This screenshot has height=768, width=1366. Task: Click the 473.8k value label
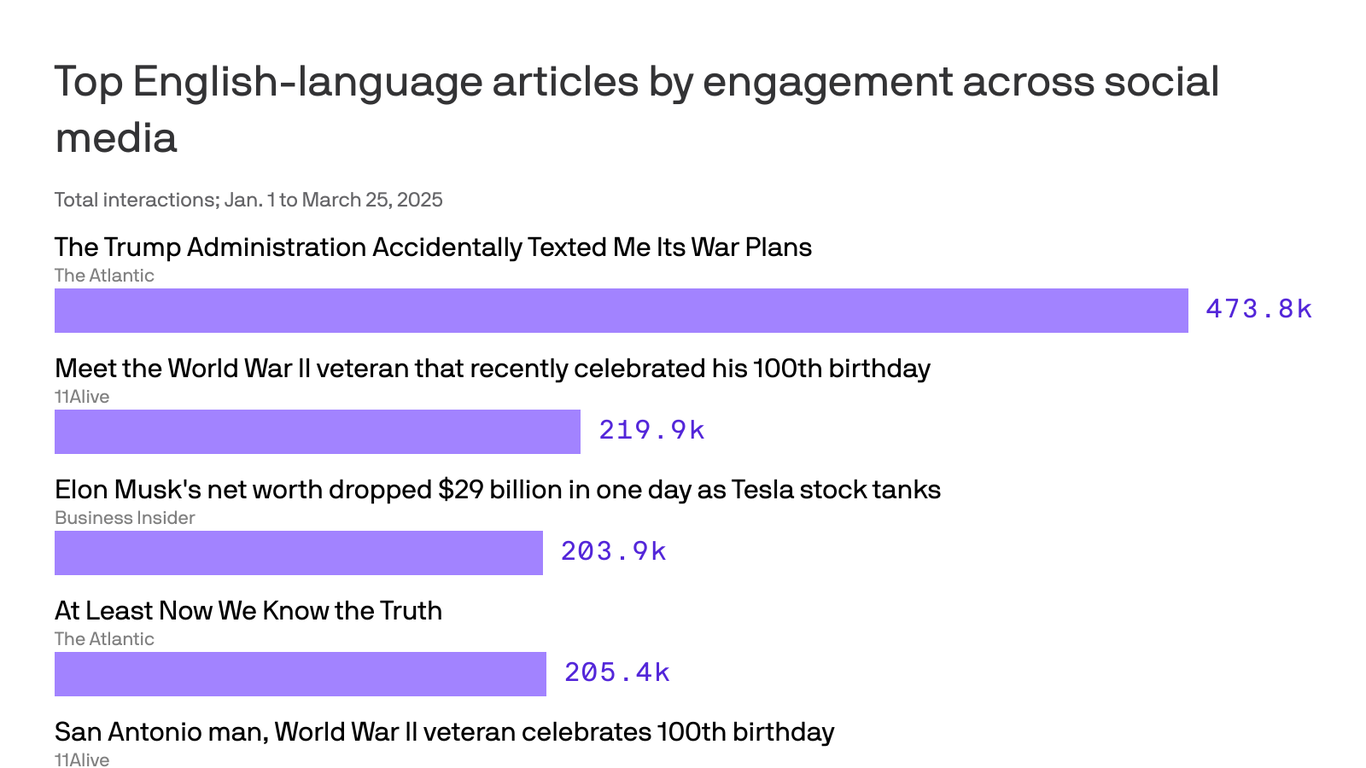[x=1258, y=309]
